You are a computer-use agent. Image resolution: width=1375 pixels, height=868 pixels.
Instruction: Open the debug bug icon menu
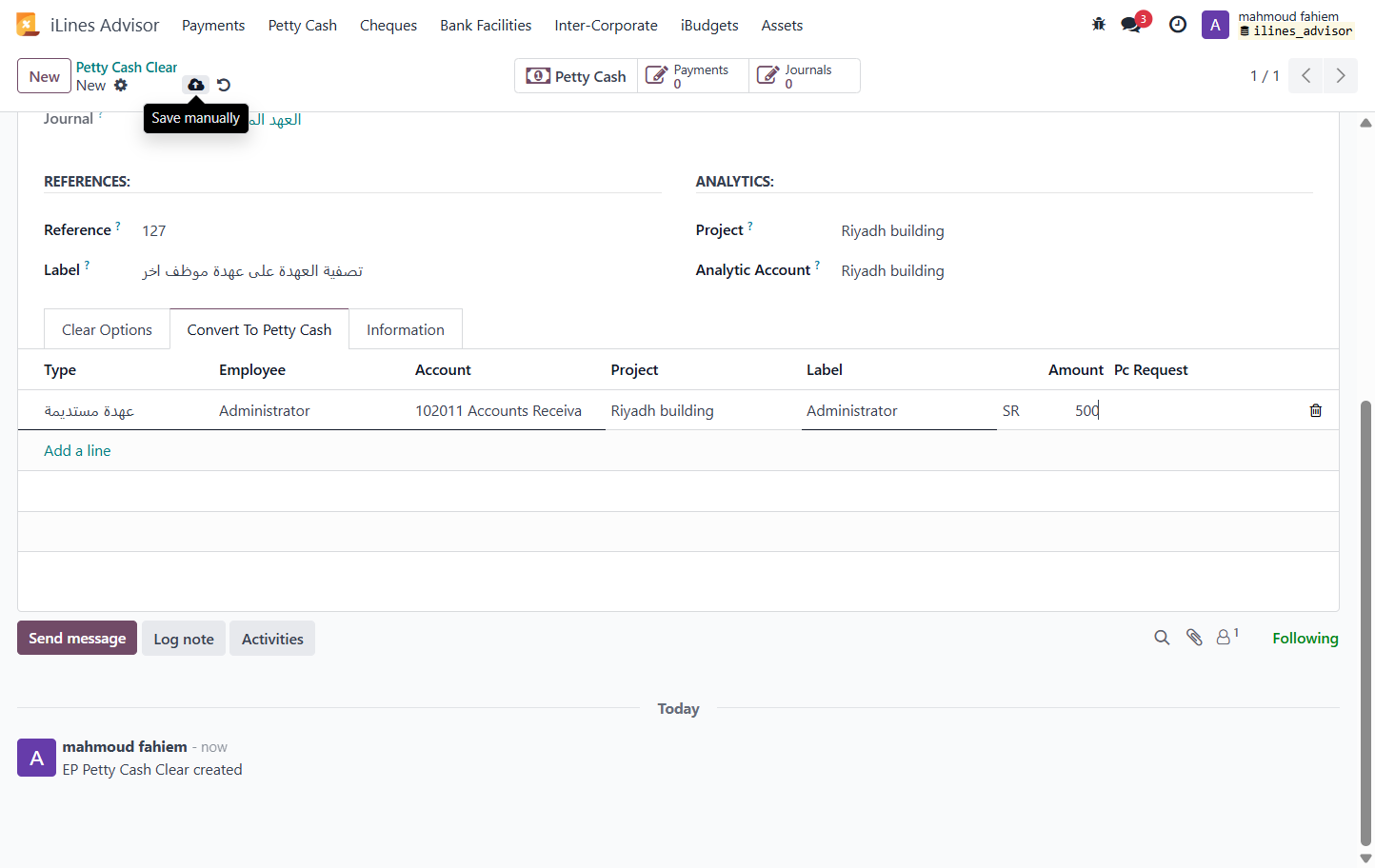click(1099, 25)
